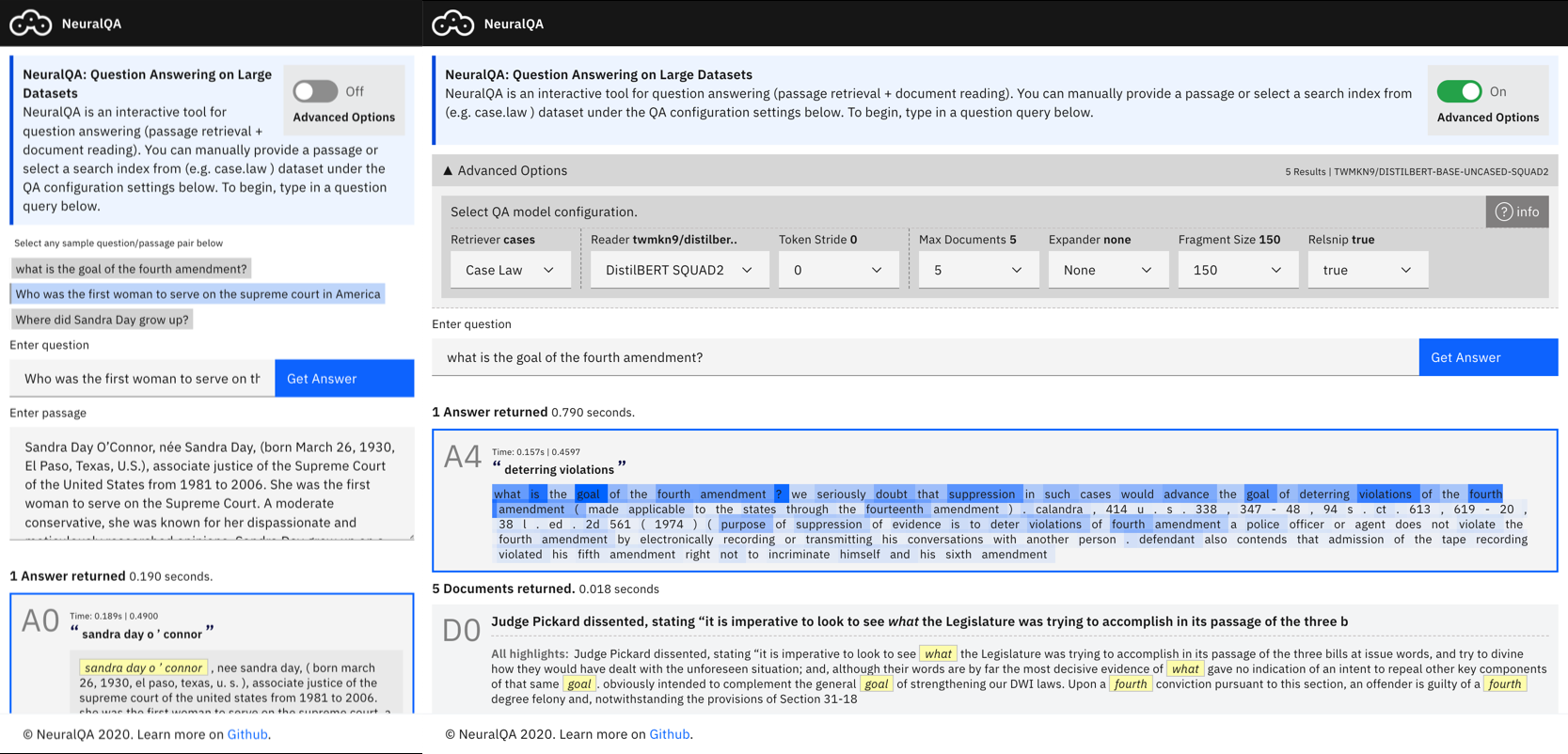Open Github link in right panel footer
The height and width of the screenshot is (754, 1568).
(x=670, y=734)
